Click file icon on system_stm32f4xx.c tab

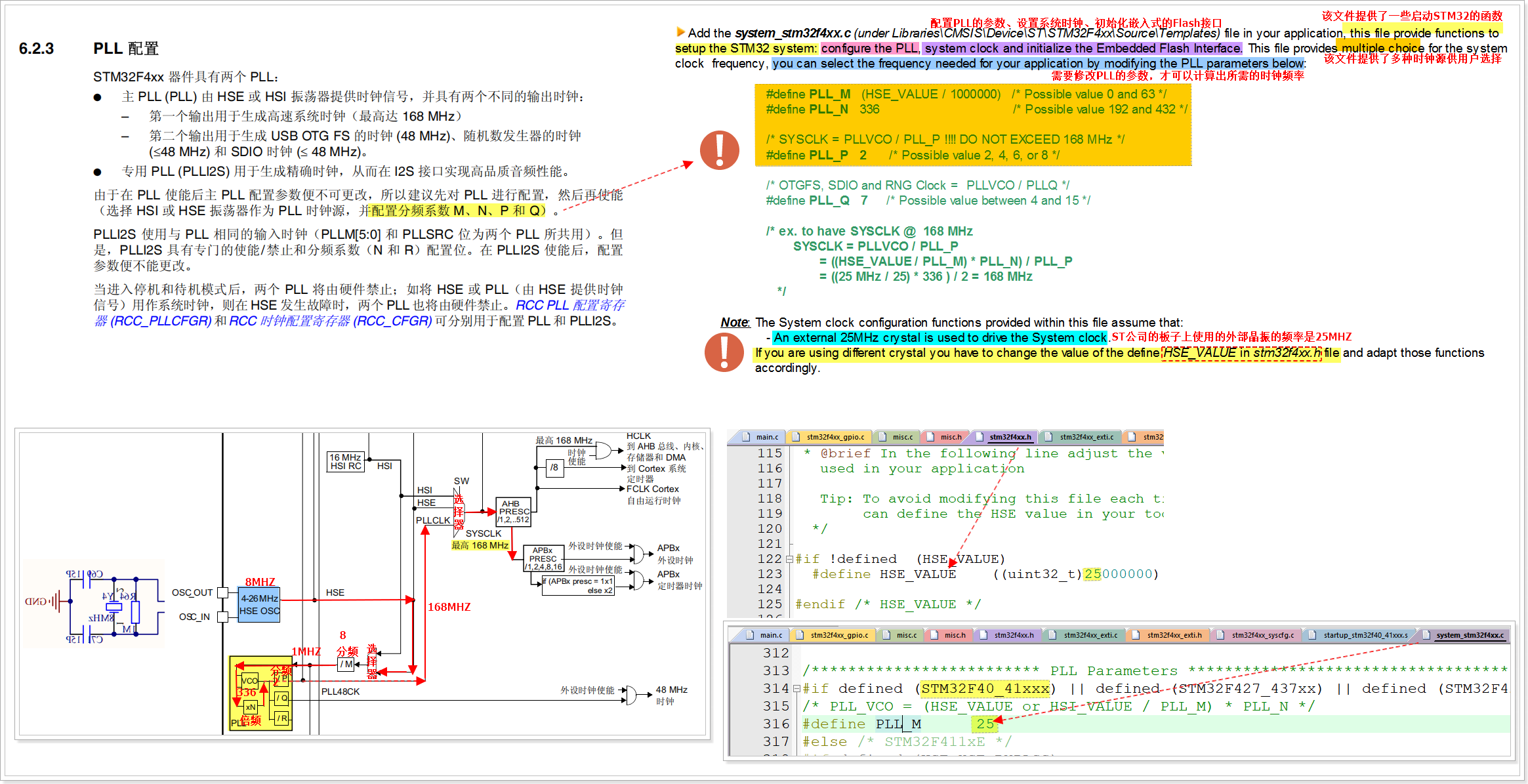tap(1426, 635)
